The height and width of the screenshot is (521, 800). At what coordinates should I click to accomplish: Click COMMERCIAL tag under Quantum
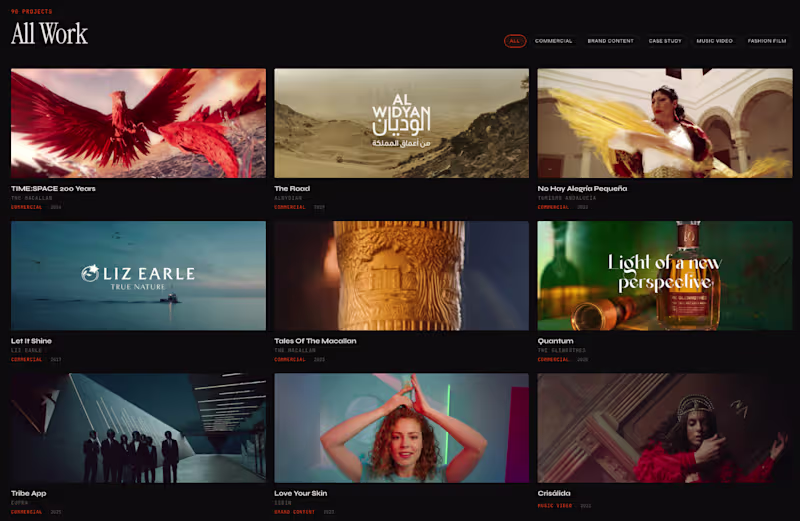(x=553, y=360)
